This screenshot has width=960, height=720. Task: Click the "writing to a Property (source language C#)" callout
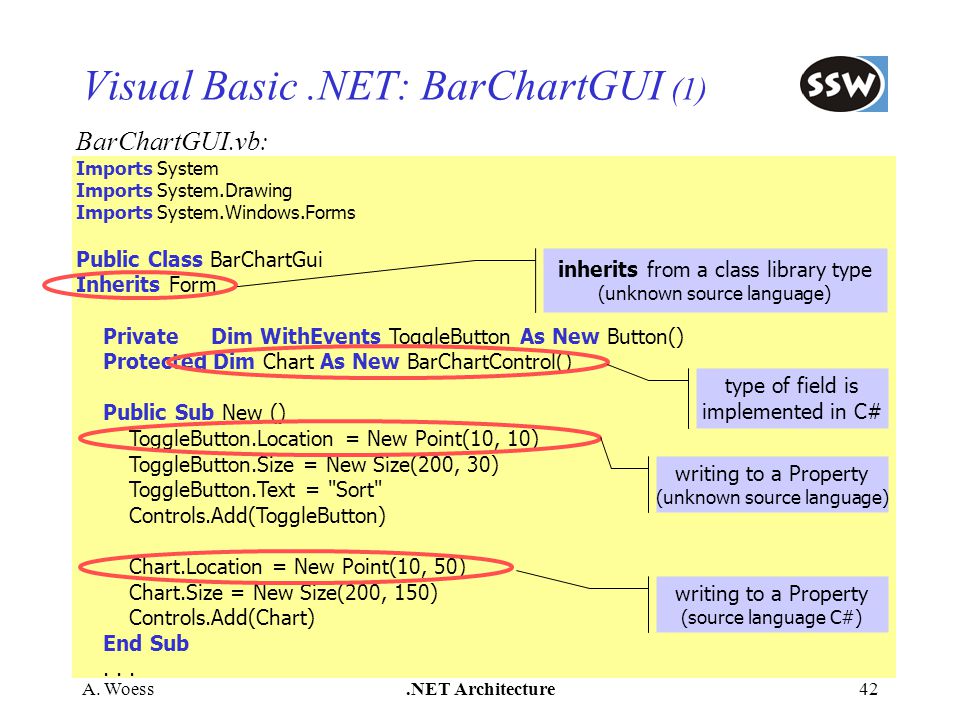click(772, 604)
